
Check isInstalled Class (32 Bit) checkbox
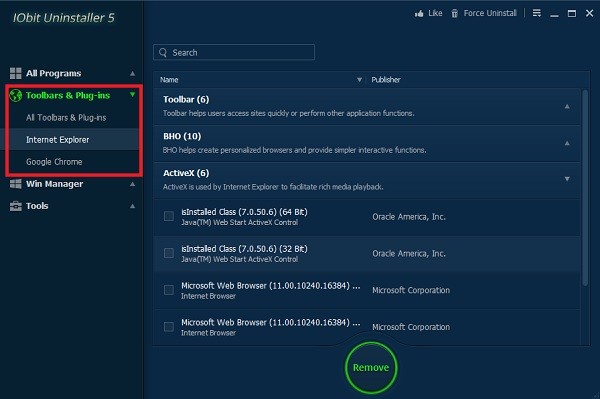click(x=169, y=253)
